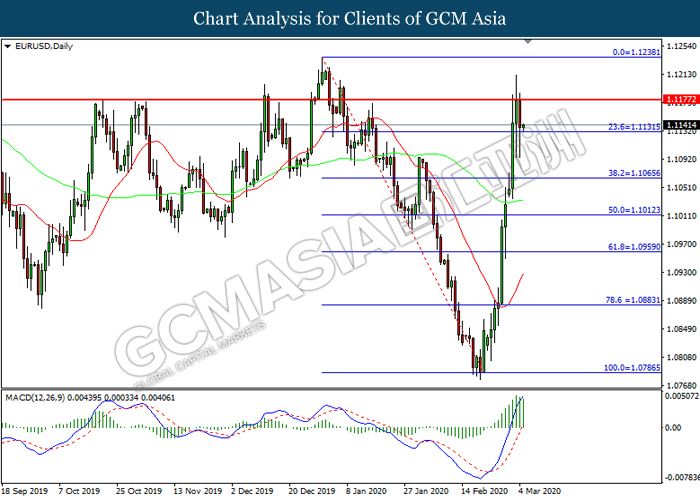The width and height of the screenshot is (700, 500).
Task: Click the Chart Analysis for Clients of GCM Asia title
Action: pos(350,19)
